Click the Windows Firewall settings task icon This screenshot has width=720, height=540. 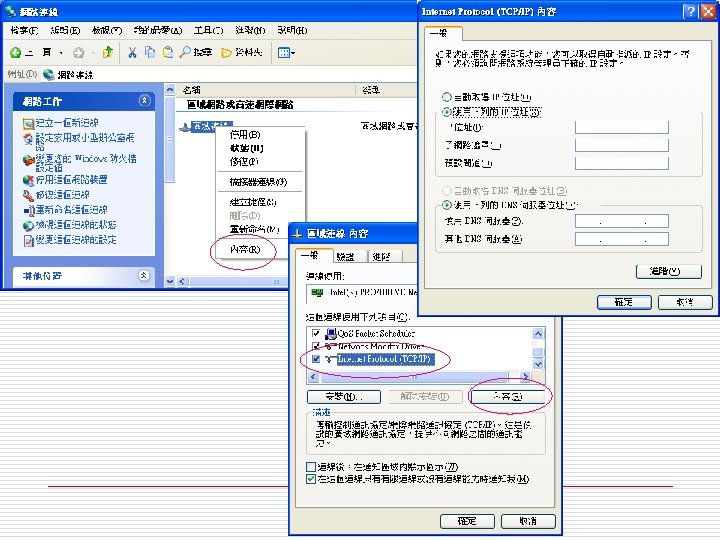click(28, 160)
